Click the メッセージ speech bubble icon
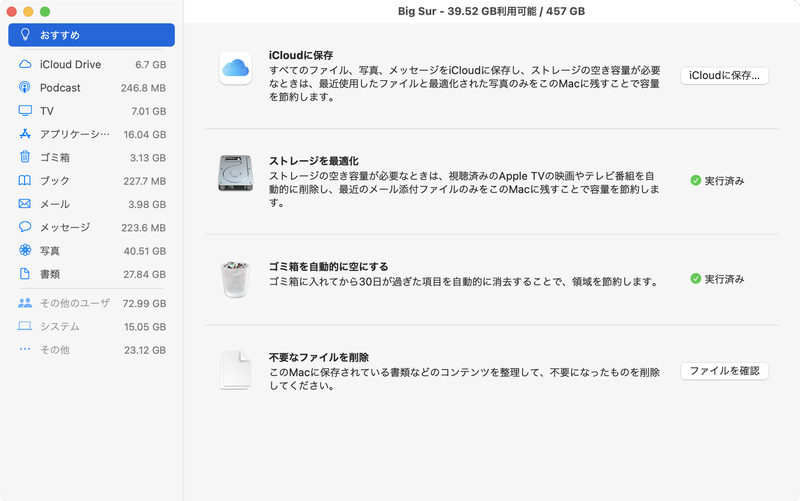The image size is (800, 501). 24,227
